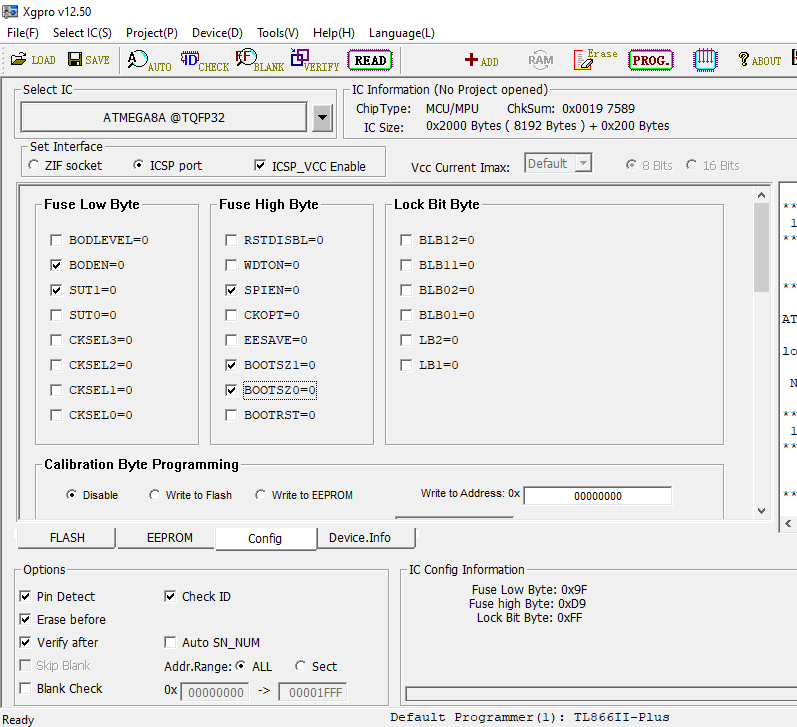Viewport: 797px width, 727px height.
Task: Click the SAVE toolbar icon
Action: pos(88,60)
